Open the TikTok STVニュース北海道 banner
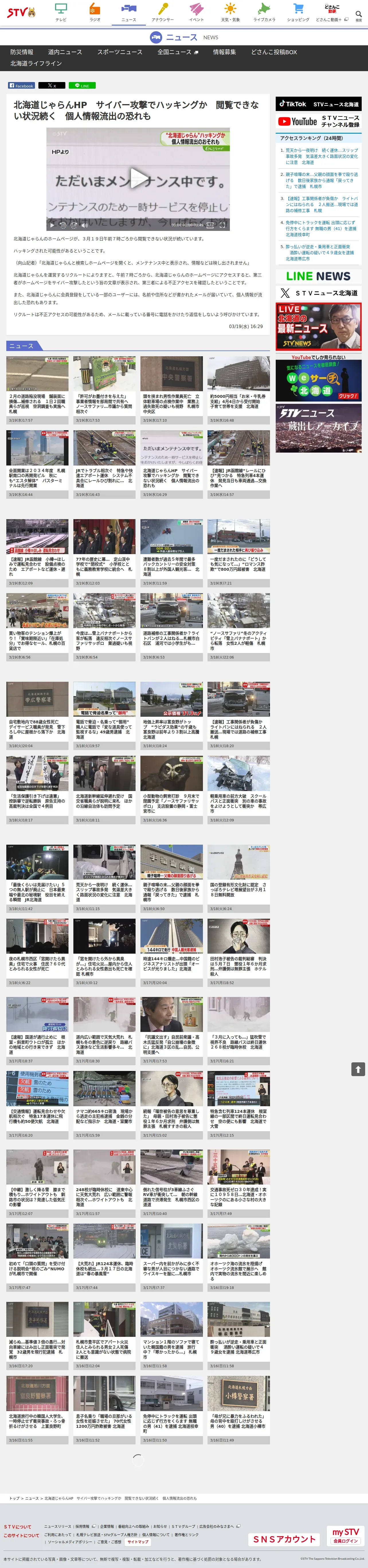 click(318, 104)
